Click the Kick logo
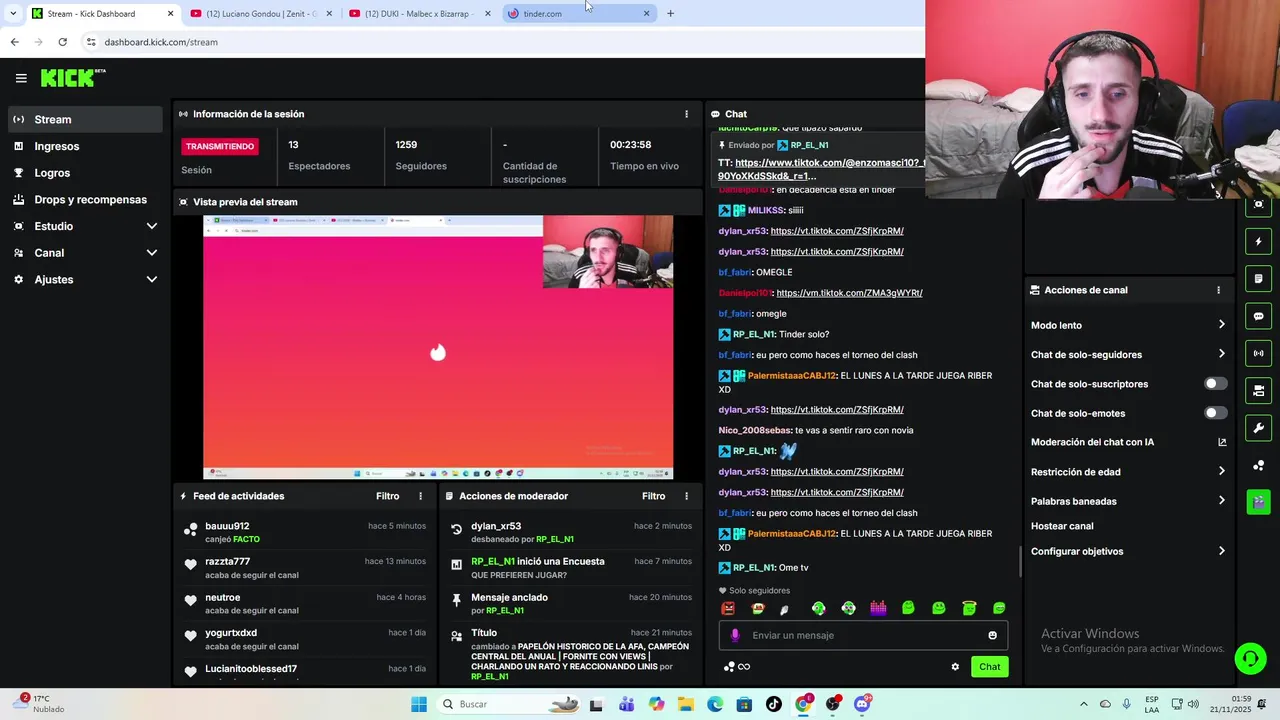Screen dimensions: 1280x720 tap(72, 78)
